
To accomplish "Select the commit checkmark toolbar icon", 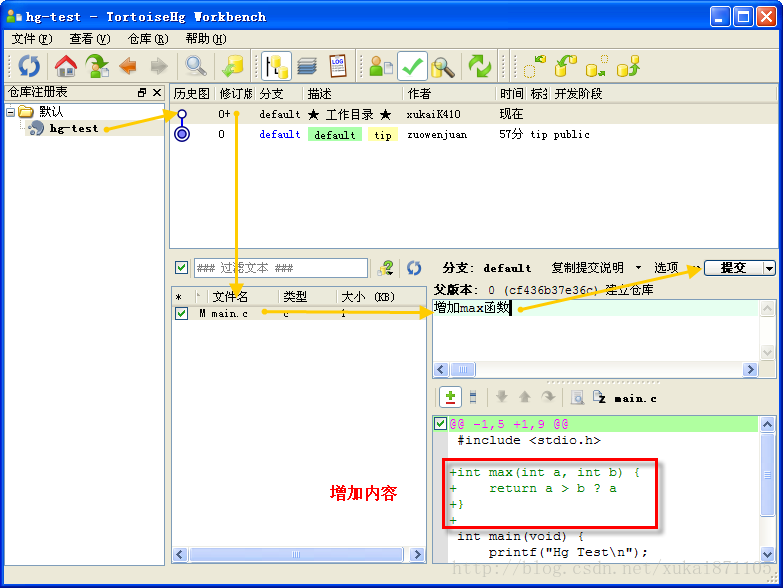I will click(x=412, y=65).
